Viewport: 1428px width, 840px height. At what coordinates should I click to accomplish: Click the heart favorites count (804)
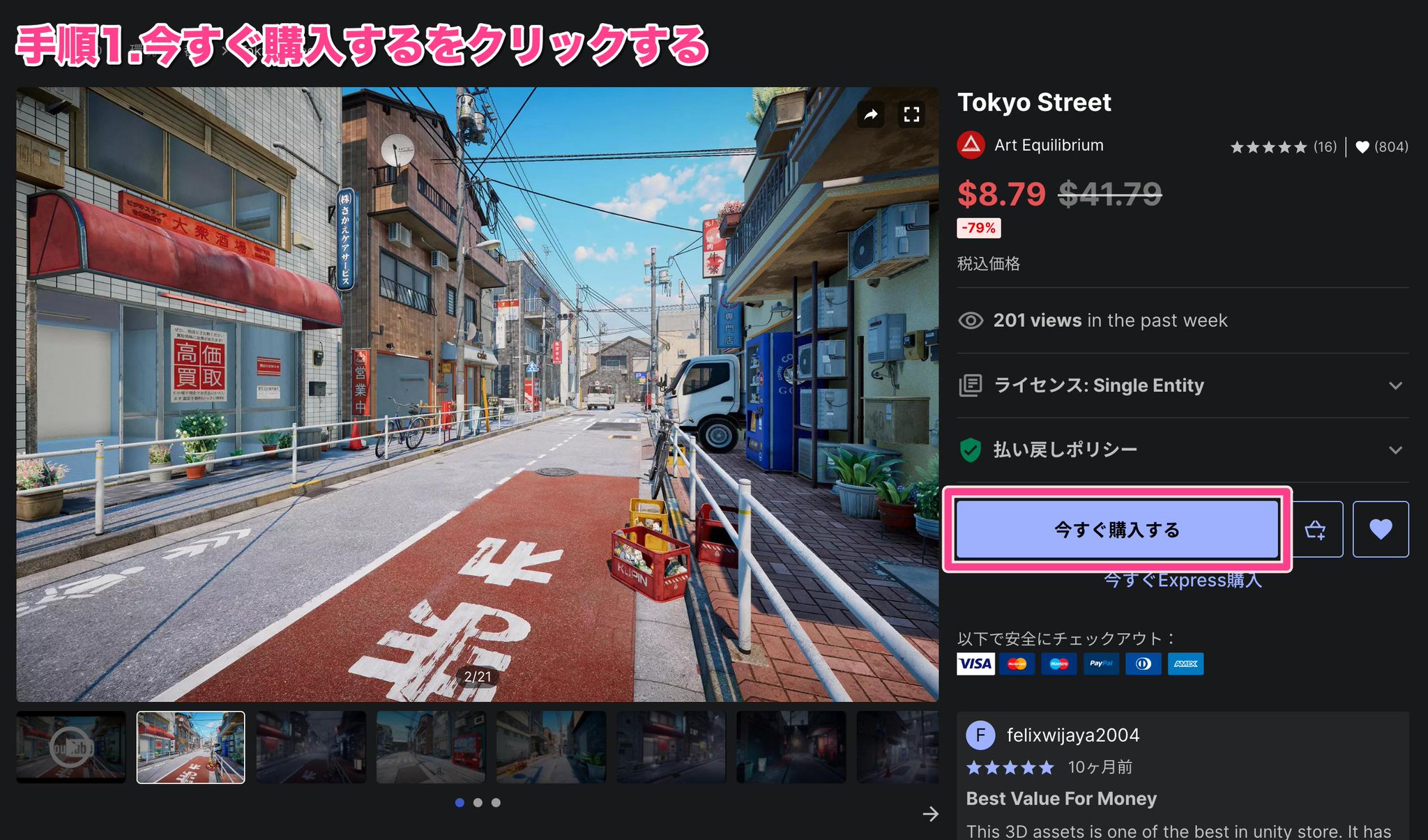[x=1382, y=147]
